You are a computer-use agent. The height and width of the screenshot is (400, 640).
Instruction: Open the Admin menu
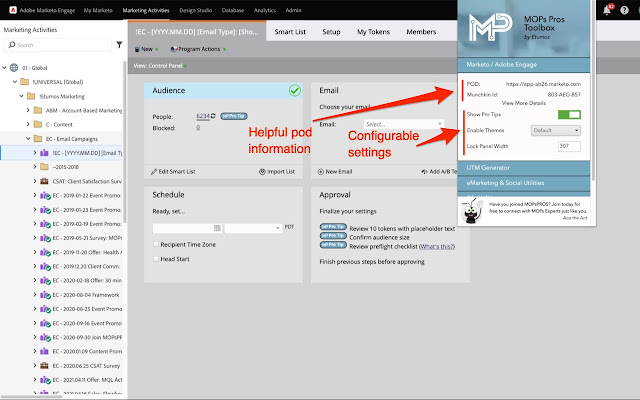coord(293,10)
